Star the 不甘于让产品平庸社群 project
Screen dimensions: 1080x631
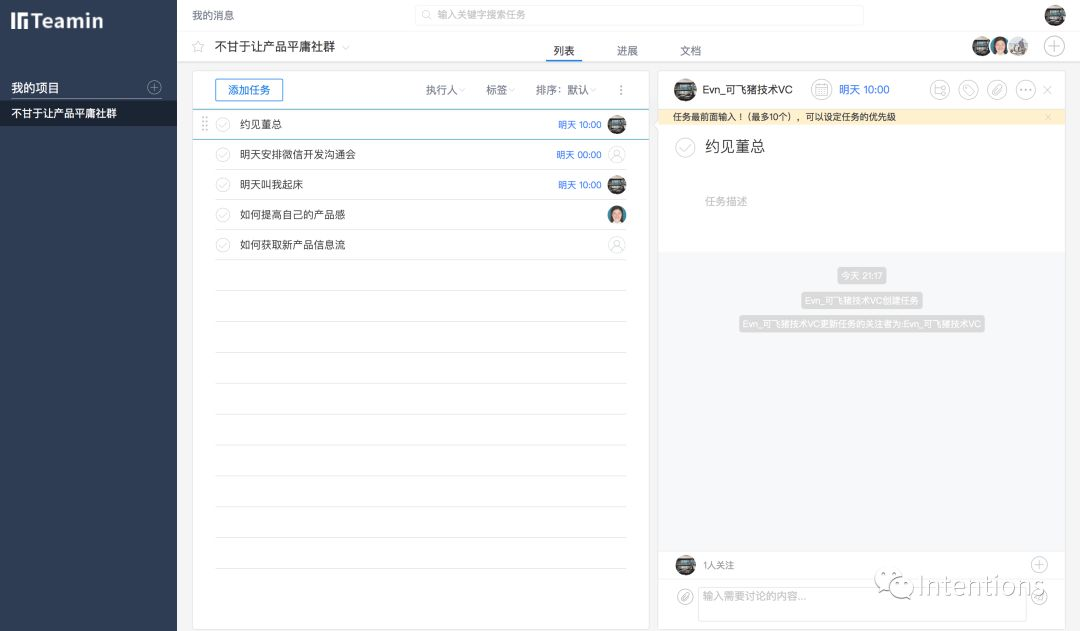pyautogui.click(x=198, y=47)
